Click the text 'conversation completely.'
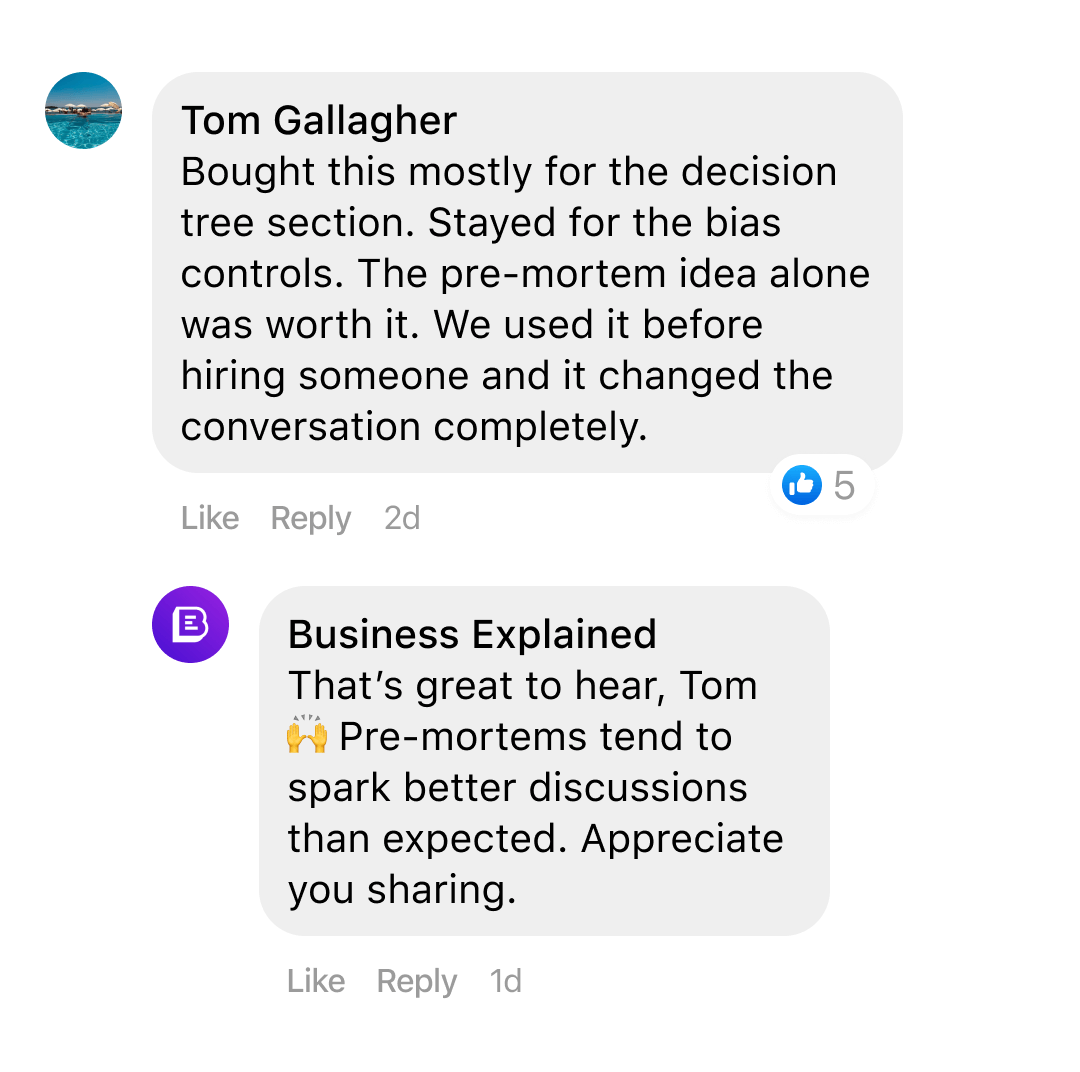 [x=414, y=427]
